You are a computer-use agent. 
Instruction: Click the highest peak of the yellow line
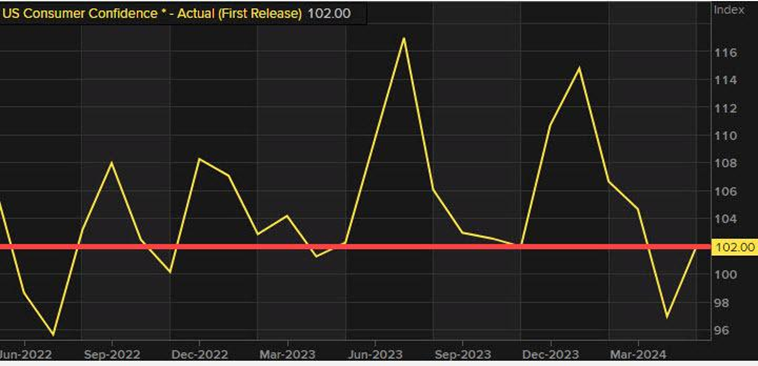click(x=404, y=38)
